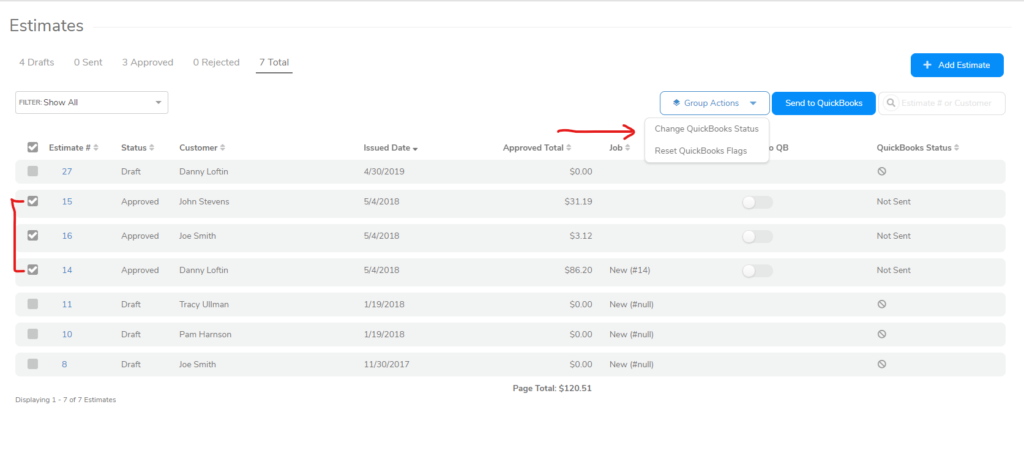The height and width of the screenshot is (456, 1024).
Task: Sort by Issued Date column arrow
Action: pos(415,149)
